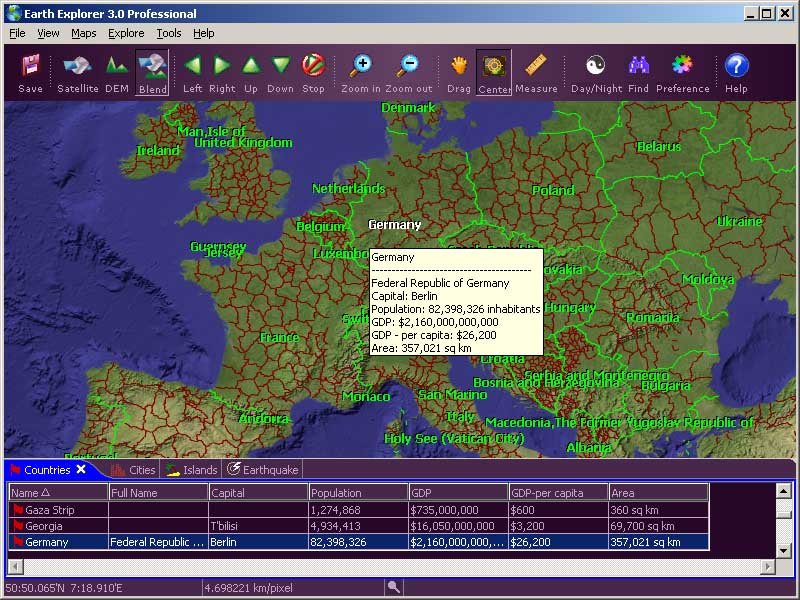Open the Find binoculars tool

tap(638, 72)
